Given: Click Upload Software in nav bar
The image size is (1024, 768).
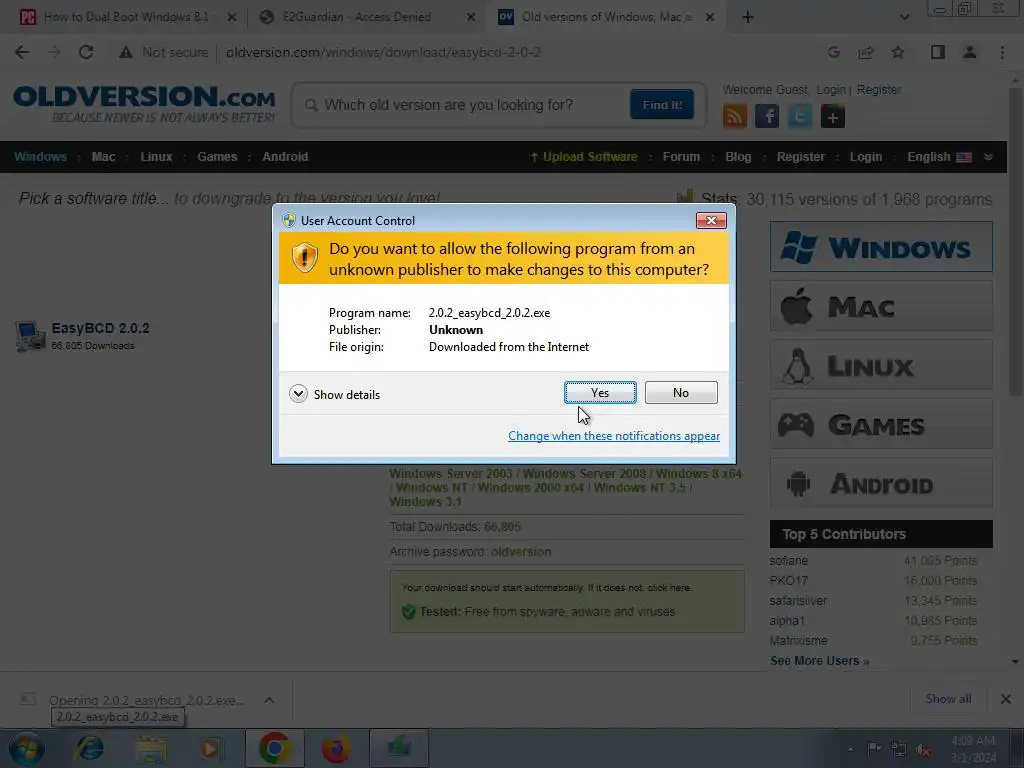Looking at the screenshot, I should [x=583, y=157].
